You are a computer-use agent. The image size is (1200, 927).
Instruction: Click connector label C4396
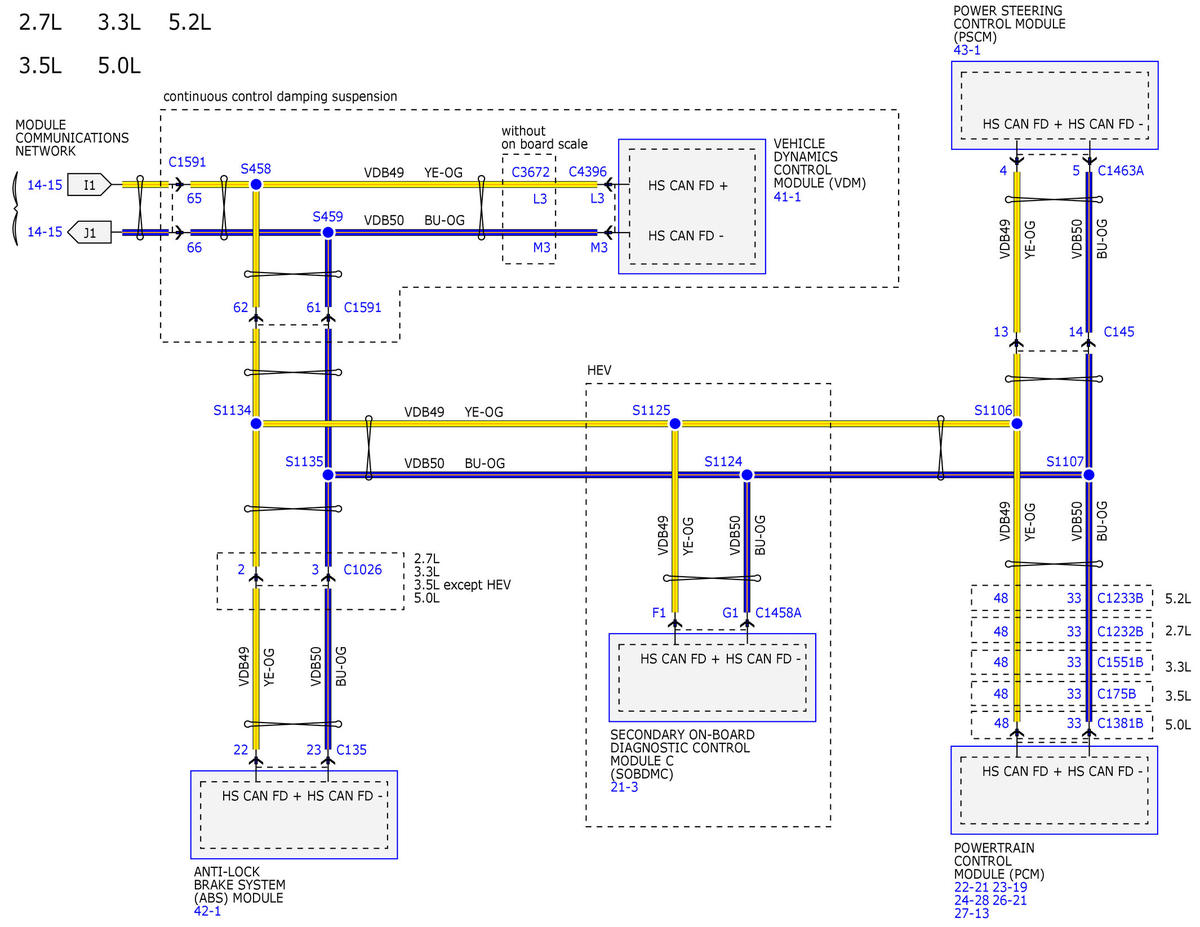click(588, 172)
